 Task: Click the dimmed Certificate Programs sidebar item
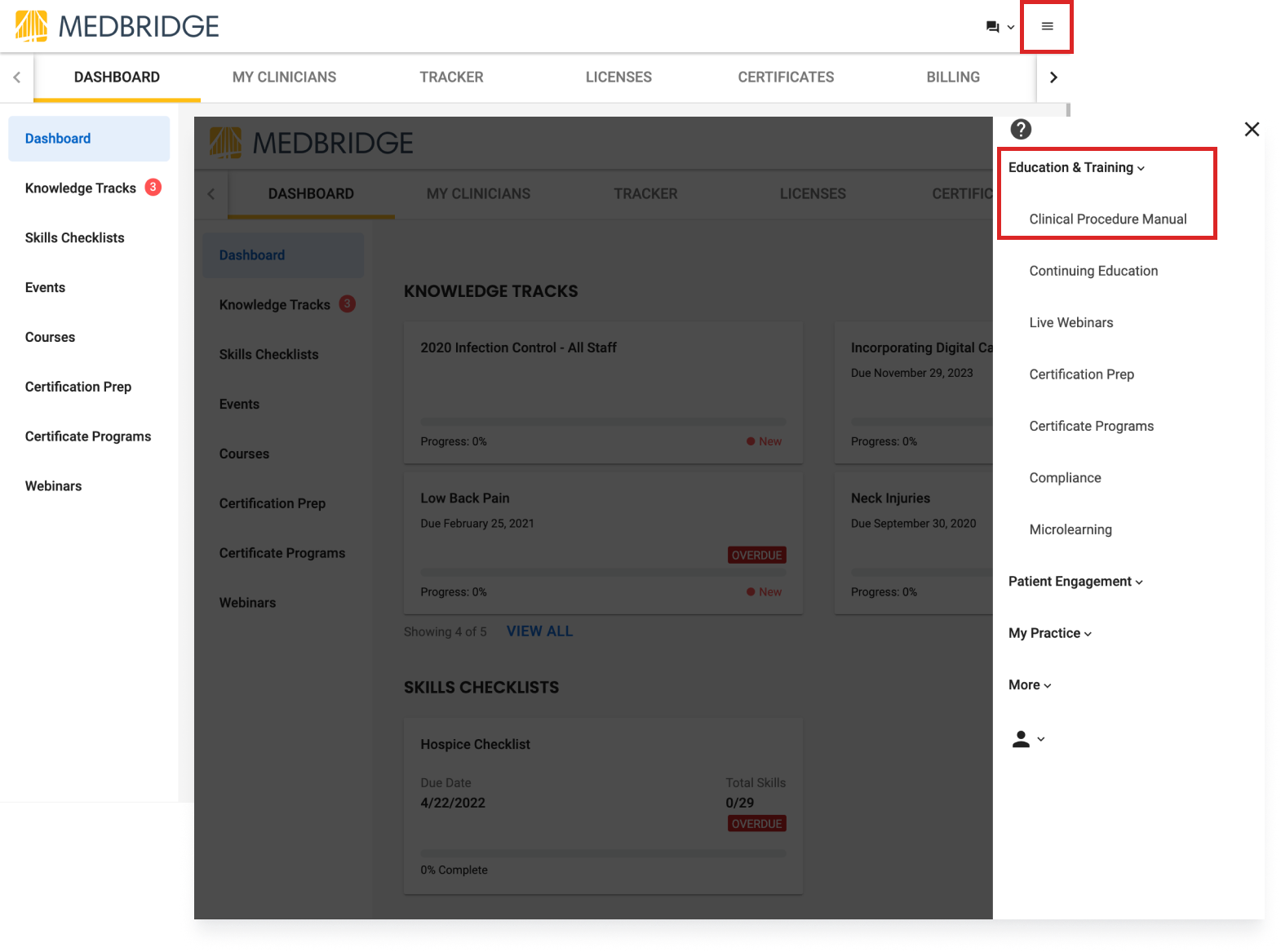point(283,553)
